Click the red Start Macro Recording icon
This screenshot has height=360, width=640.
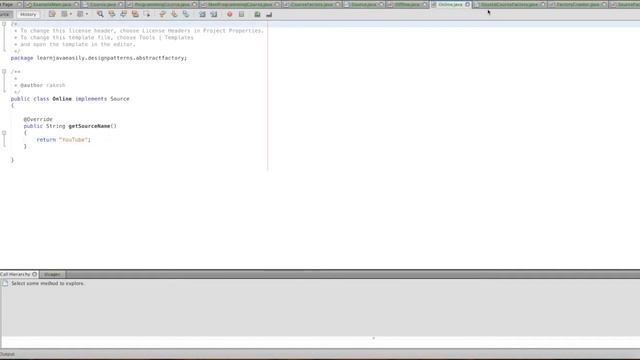(230, 14)
